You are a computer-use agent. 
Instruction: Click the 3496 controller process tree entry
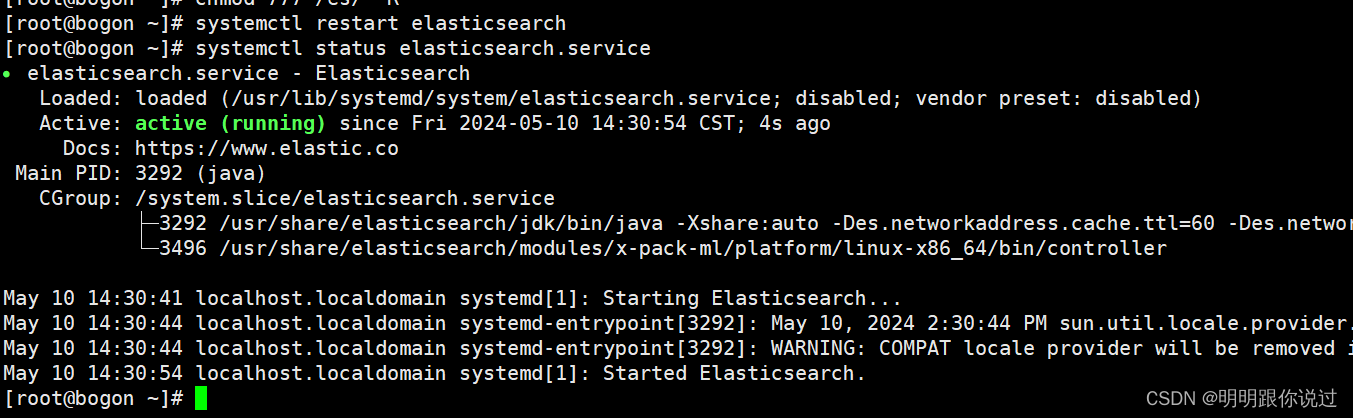[654, 248]
